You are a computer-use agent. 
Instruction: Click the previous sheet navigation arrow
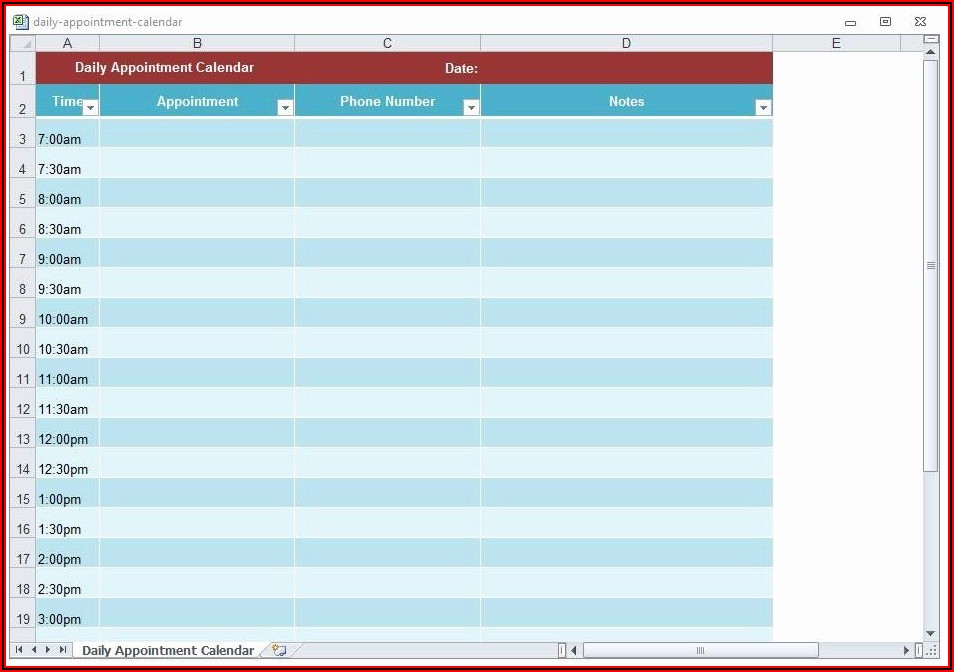point(33,650)
